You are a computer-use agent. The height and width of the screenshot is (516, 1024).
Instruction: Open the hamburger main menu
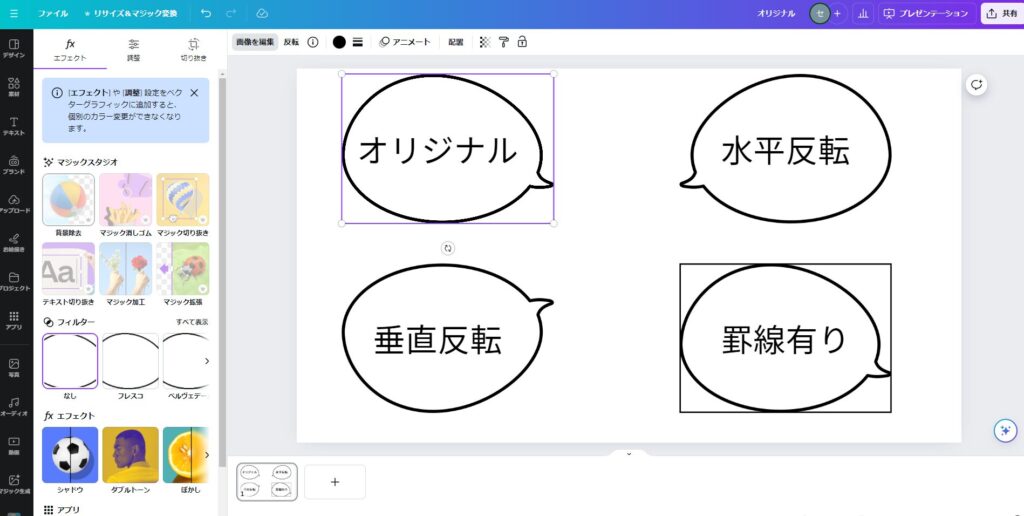click(14, 14)
